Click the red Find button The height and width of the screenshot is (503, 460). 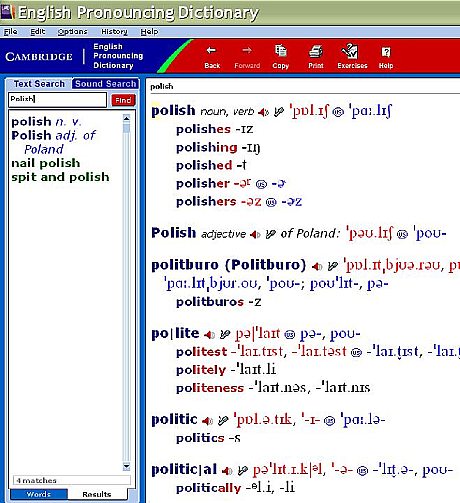click(123, 100)
